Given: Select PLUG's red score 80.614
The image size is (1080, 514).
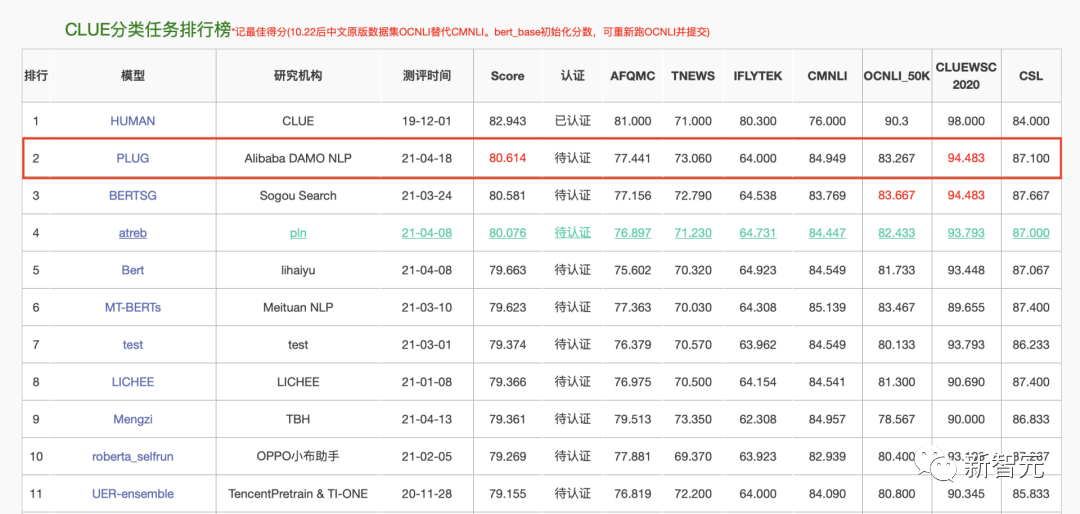Looking at the screenshot, I should pos(508,158).
